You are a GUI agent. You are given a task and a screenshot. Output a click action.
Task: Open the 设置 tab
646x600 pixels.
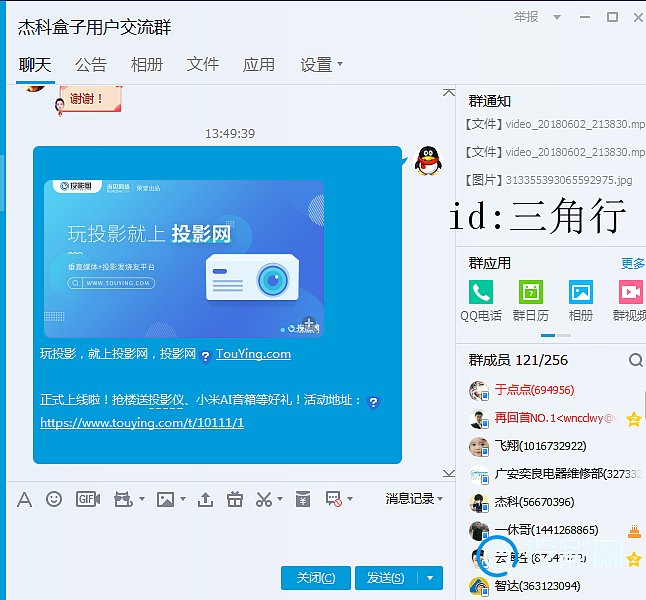point(316,65)
